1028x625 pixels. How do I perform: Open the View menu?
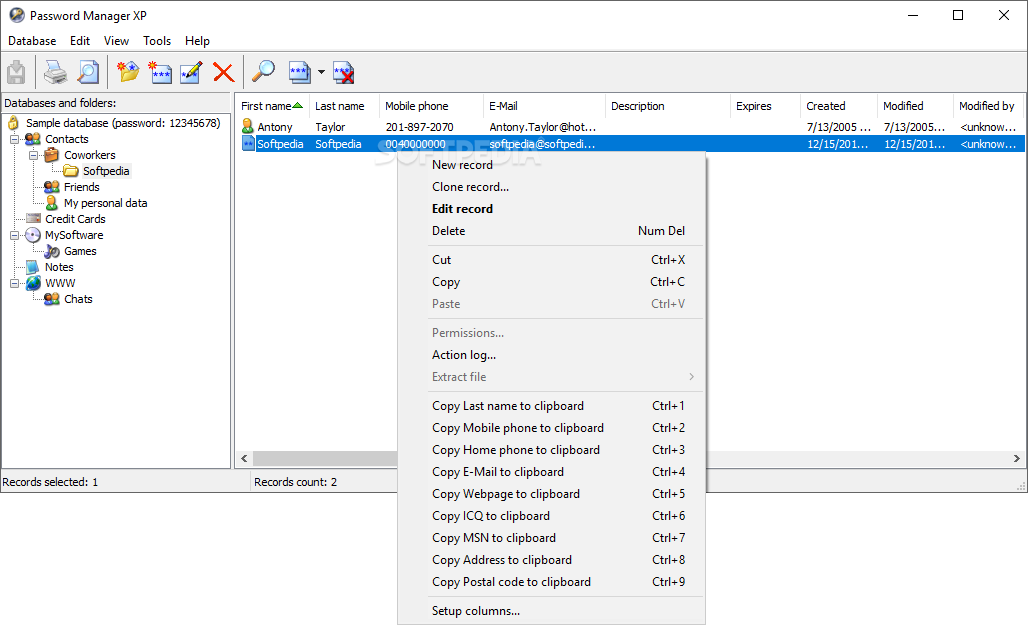pyautogui.click(x=116, y=41)
